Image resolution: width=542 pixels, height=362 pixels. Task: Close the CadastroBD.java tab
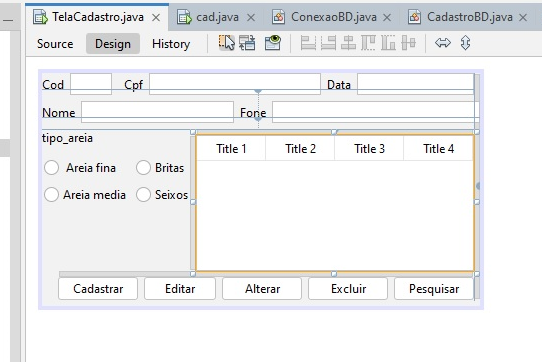523,18
